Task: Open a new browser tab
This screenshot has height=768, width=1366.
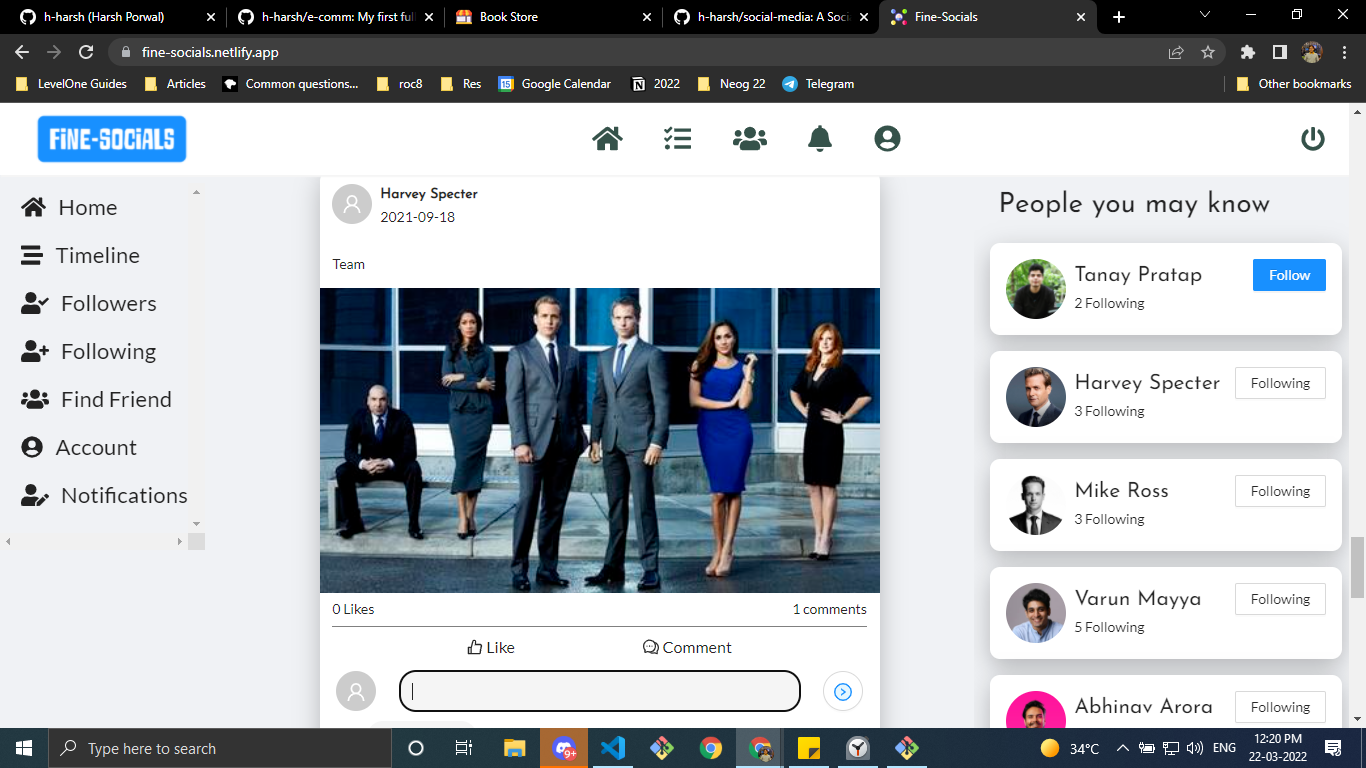Action: point(1119,17)
